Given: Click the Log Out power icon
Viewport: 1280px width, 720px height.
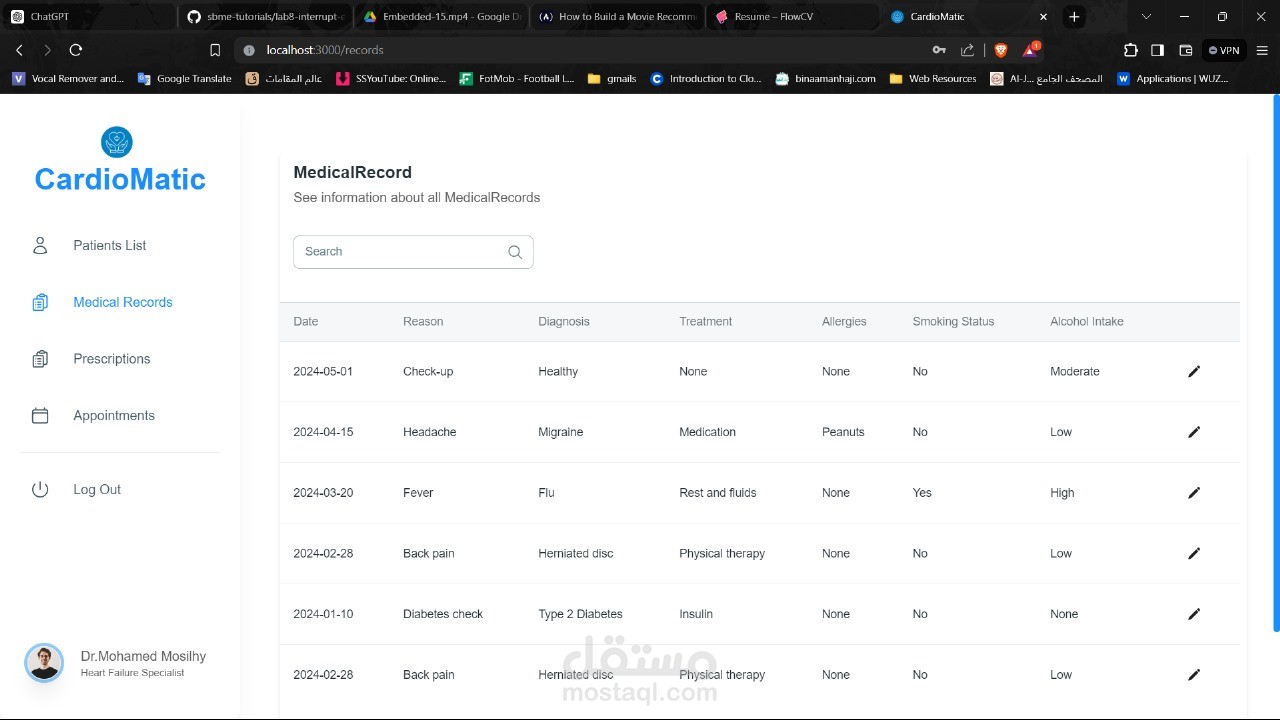Looking at the screenshot, I should pos(40,489).
